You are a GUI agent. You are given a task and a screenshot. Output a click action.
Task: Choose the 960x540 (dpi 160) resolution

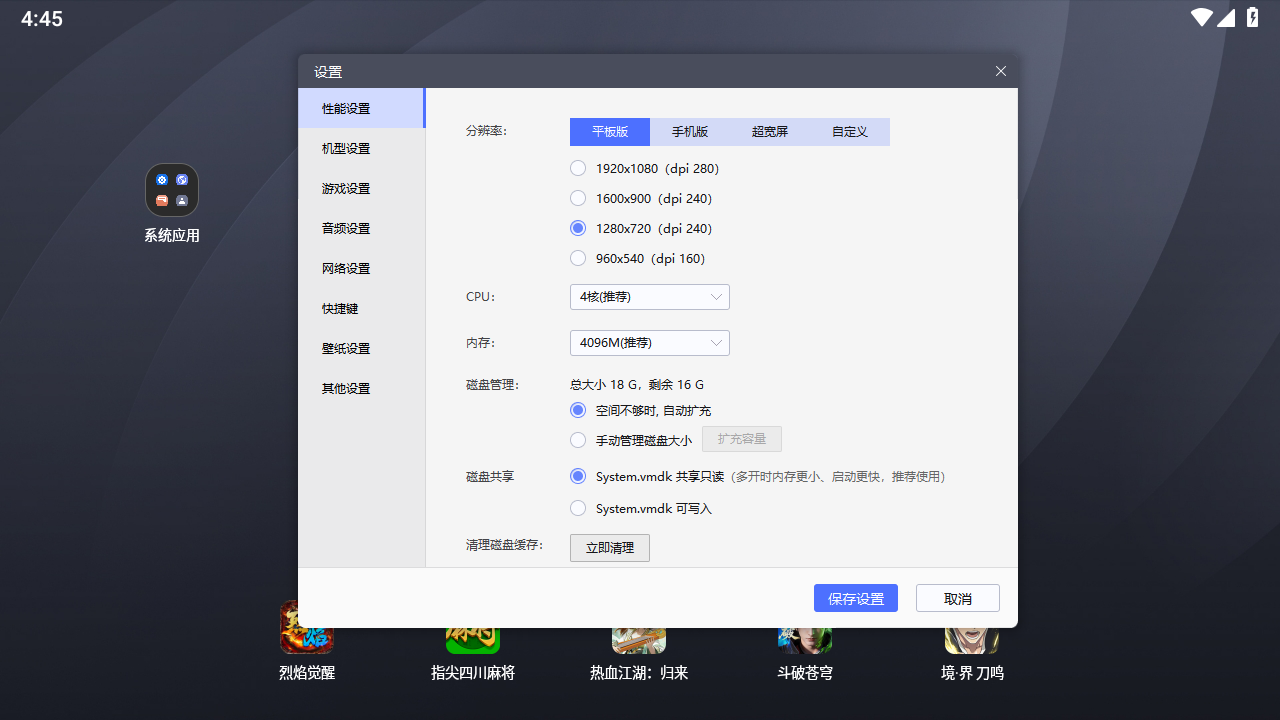(578, 258)
